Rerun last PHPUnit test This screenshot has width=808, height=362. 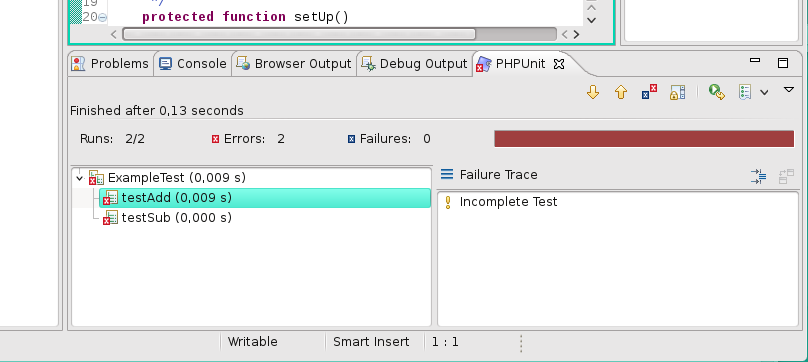click(716, 92)
